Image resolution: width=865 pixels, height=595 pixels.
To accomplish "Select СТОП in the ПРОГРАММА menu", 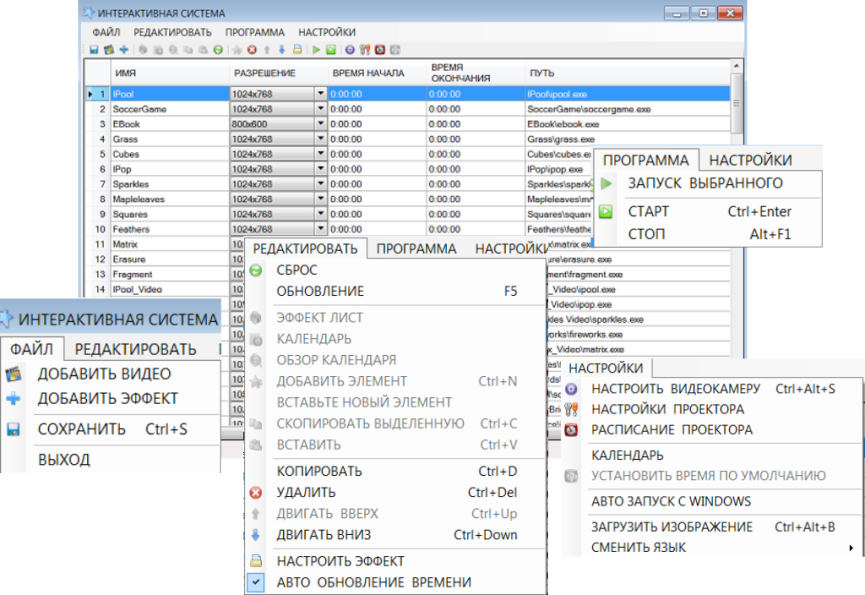I will coord(648,234).
